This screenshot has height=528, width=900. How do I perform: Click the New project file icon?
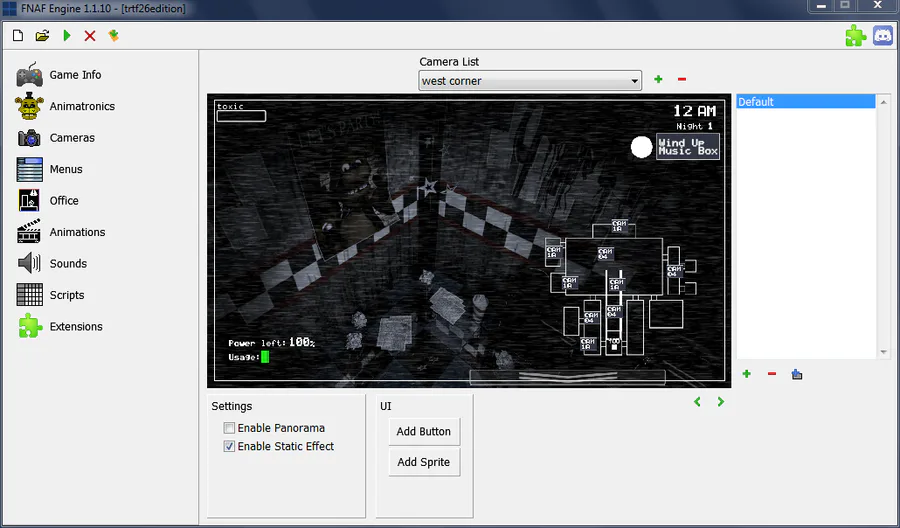click(x=18, y=36)
